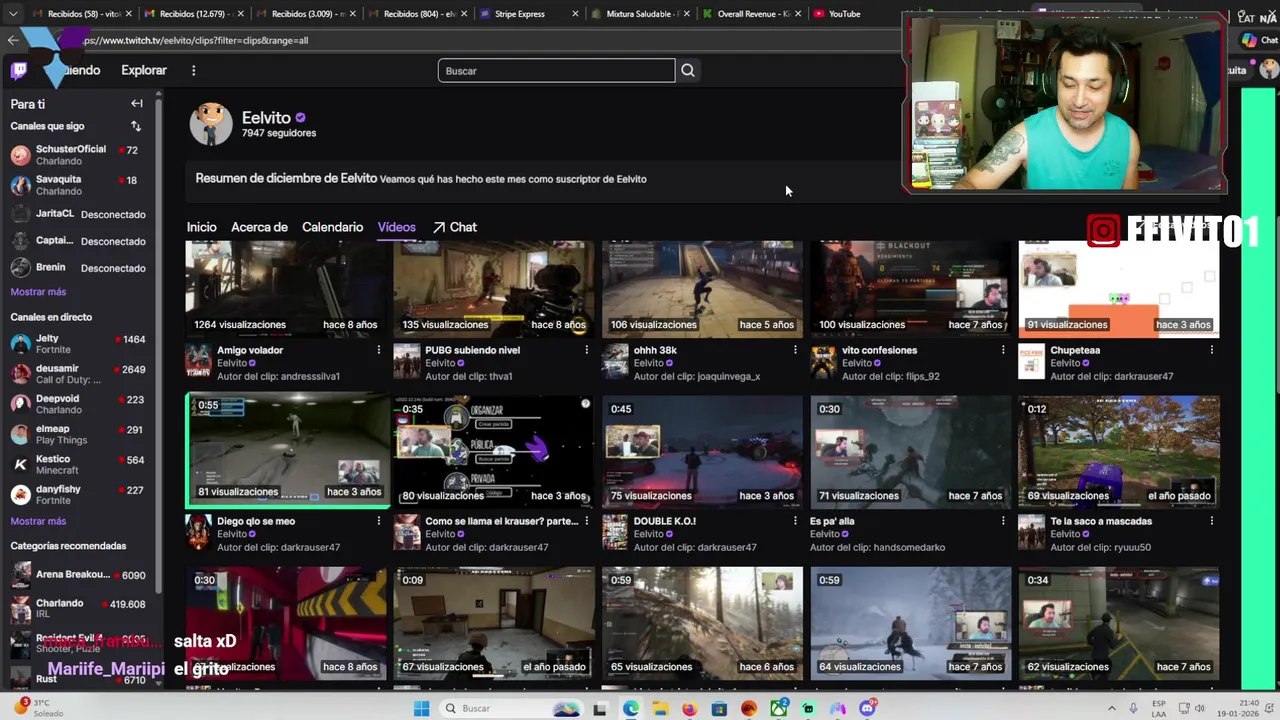Open options for Como se llama el krauser clip

point(586,521)
